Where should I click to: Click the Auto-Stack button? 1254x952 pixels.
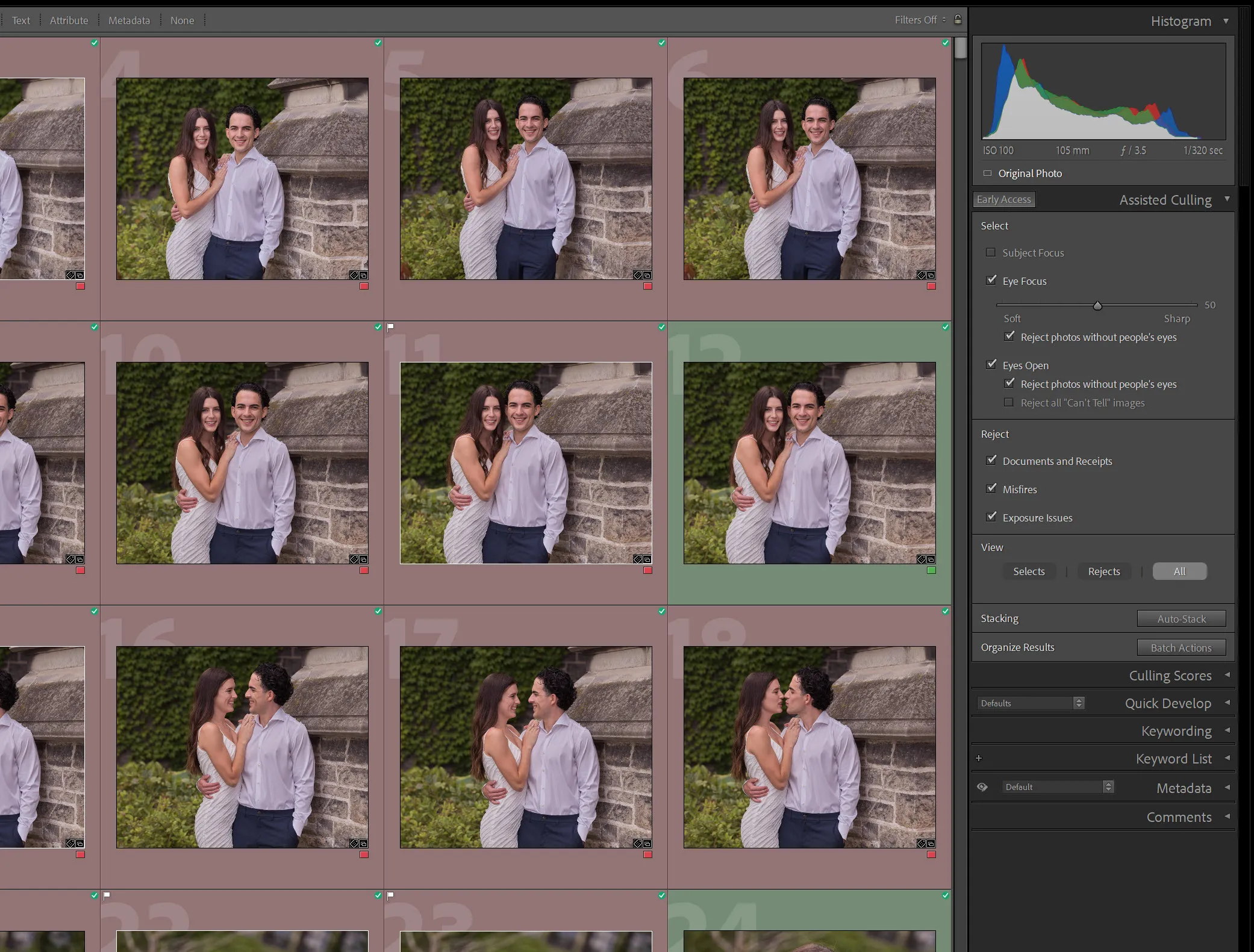tap(1181, 618)
